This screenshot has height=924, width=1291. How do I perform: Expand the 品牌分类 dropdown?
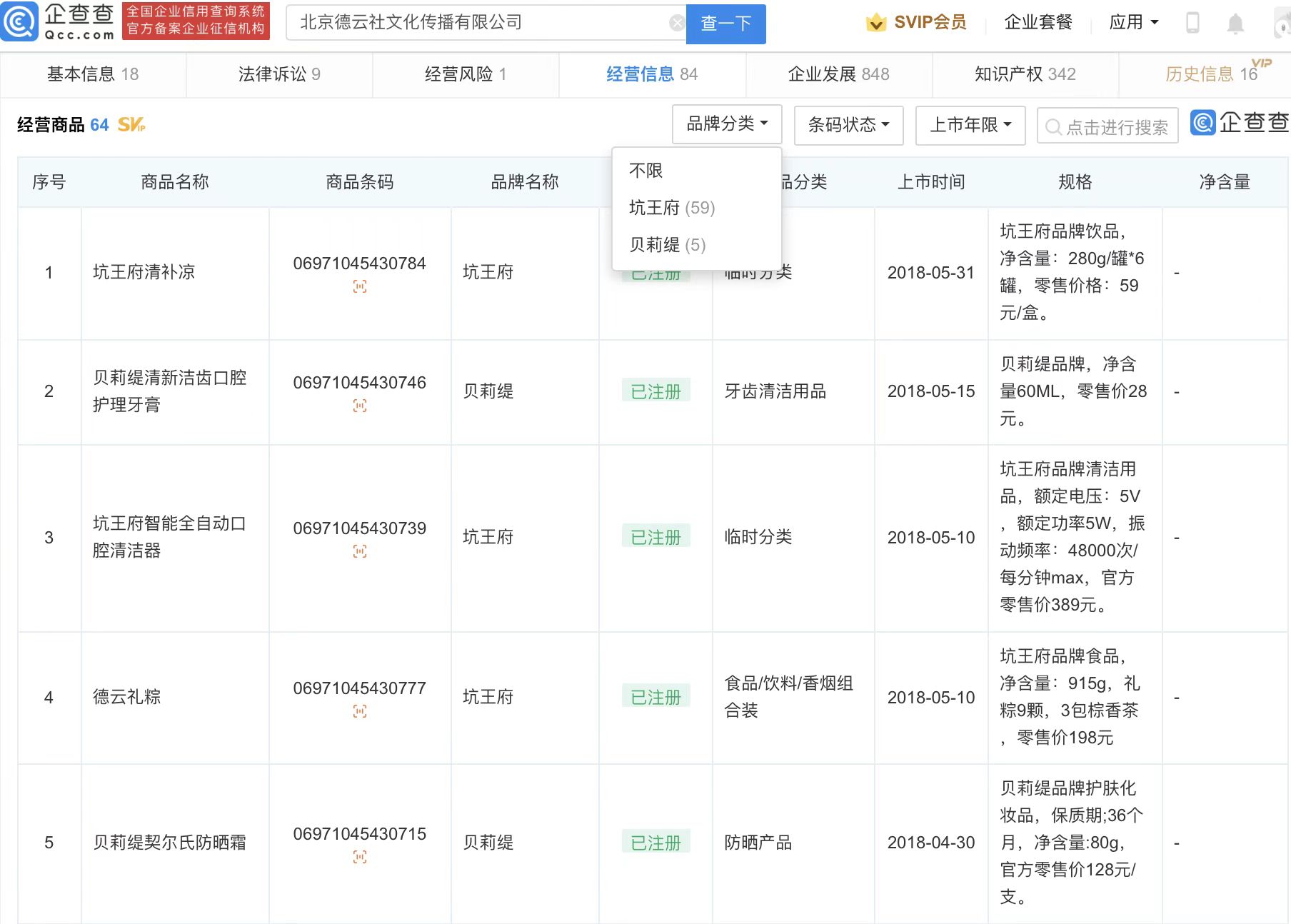tap(727, 124)
